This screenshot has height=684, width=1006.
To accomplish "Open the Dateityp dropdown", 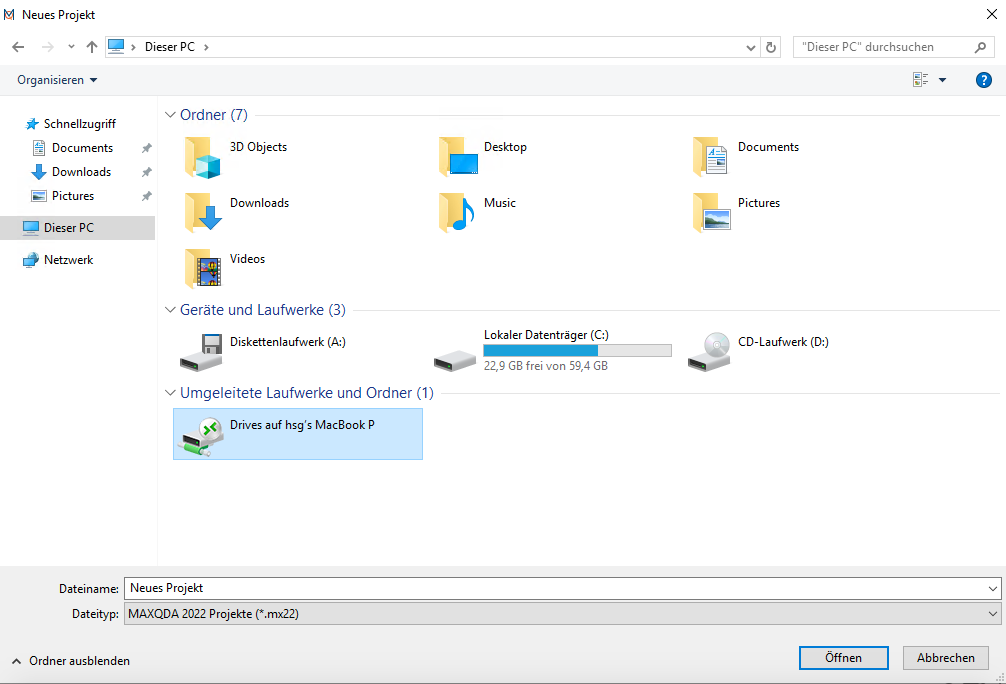I will (x=562, y=614).
